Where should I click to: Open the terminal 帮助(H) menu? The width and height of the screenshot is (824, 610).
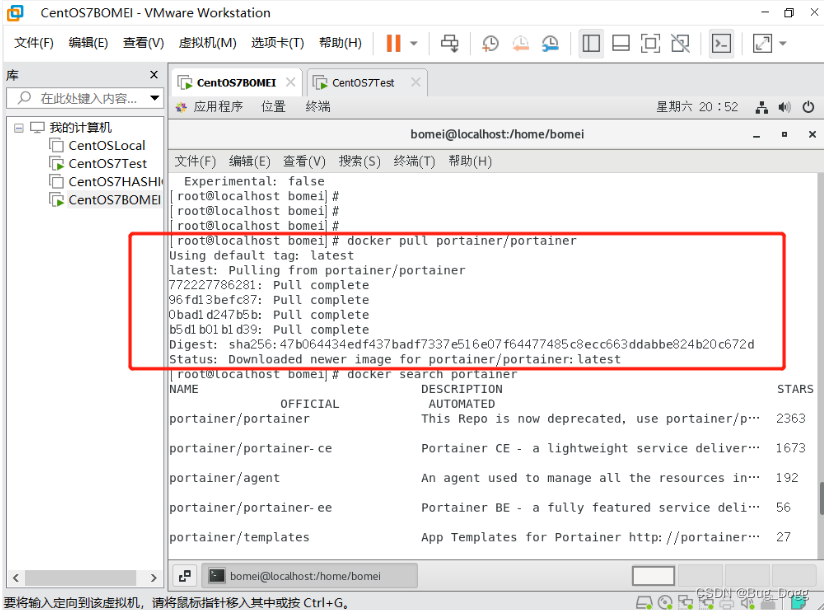(x=470, y=161)
